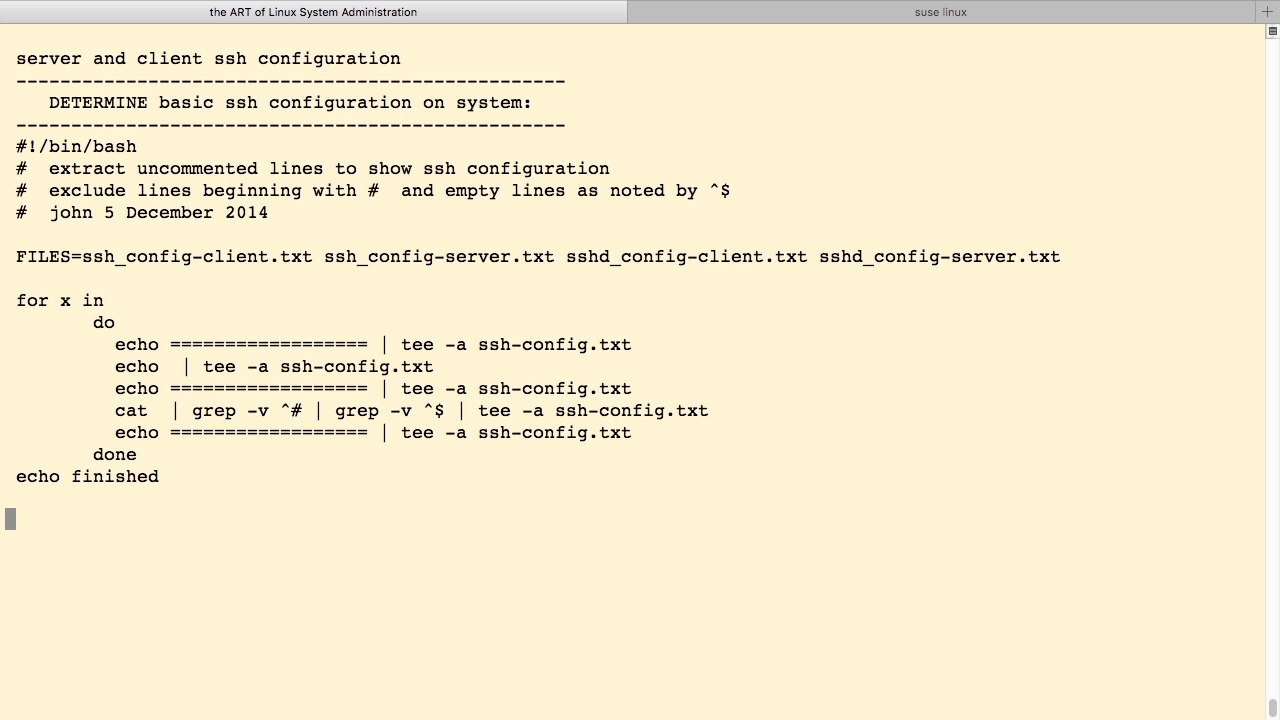Click the 'echo | tee -a ssh-config.txt' line
The image size is (1280, 720).
(x=274, y=367)
